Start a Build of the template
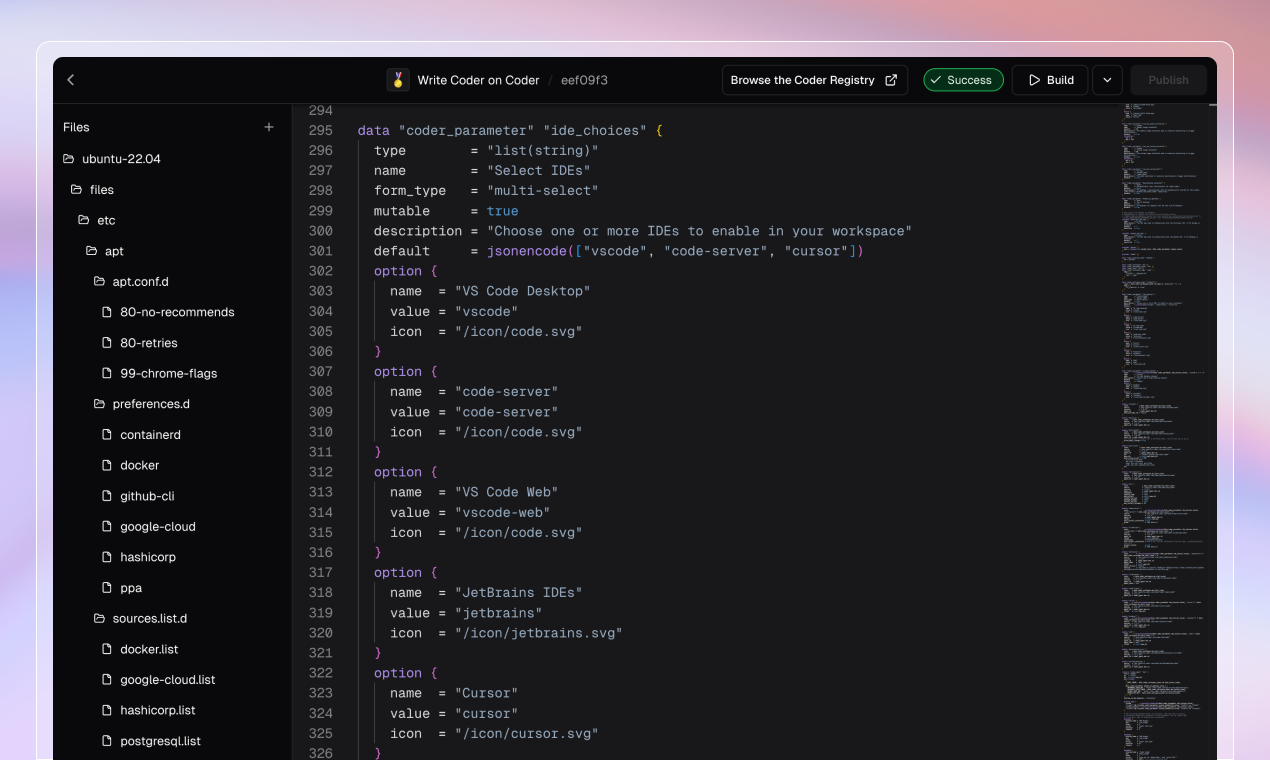The width and height of the screenshot is (1270, 760). (1050, 80)
